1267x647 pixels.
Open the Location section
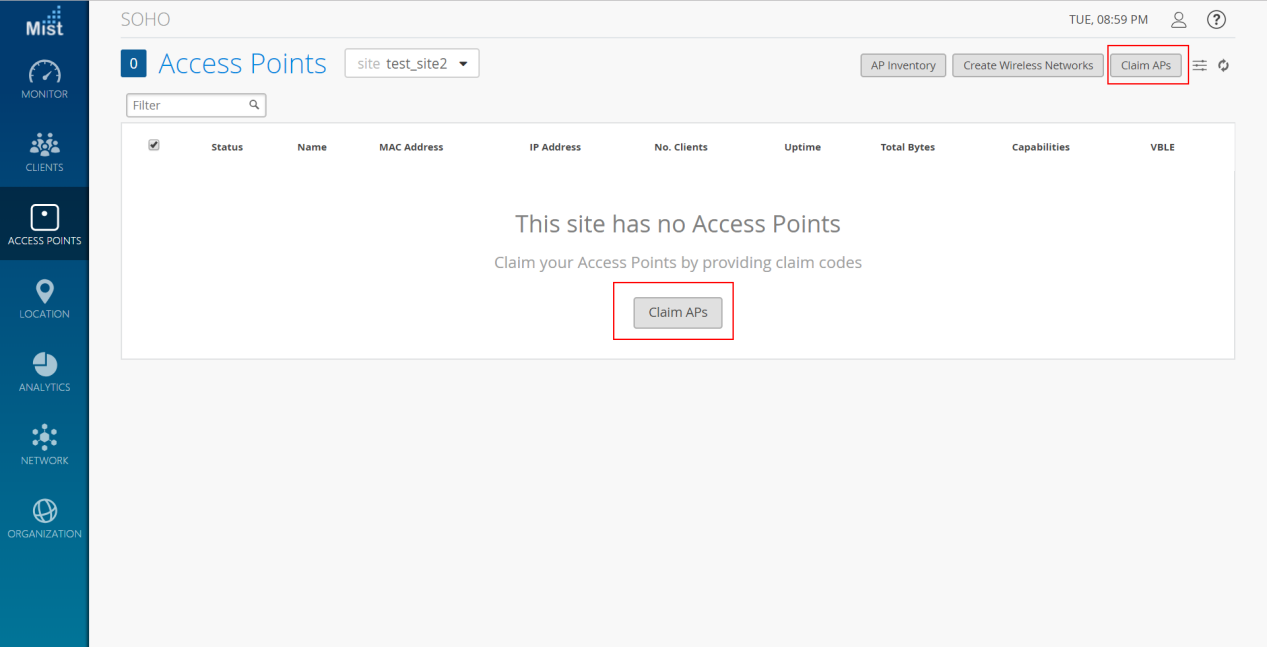coord(44,298)
